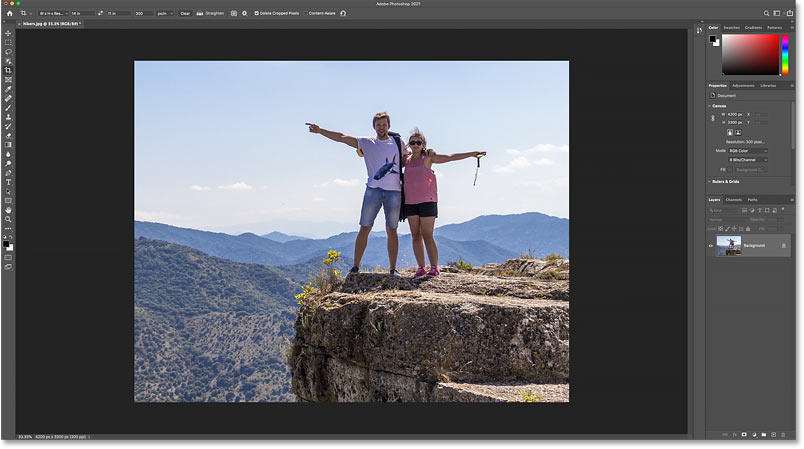The height and width of the screenshot is (449, 804).
Task: Hide the Background layer eye icon
Action: (x=711, y=246)
